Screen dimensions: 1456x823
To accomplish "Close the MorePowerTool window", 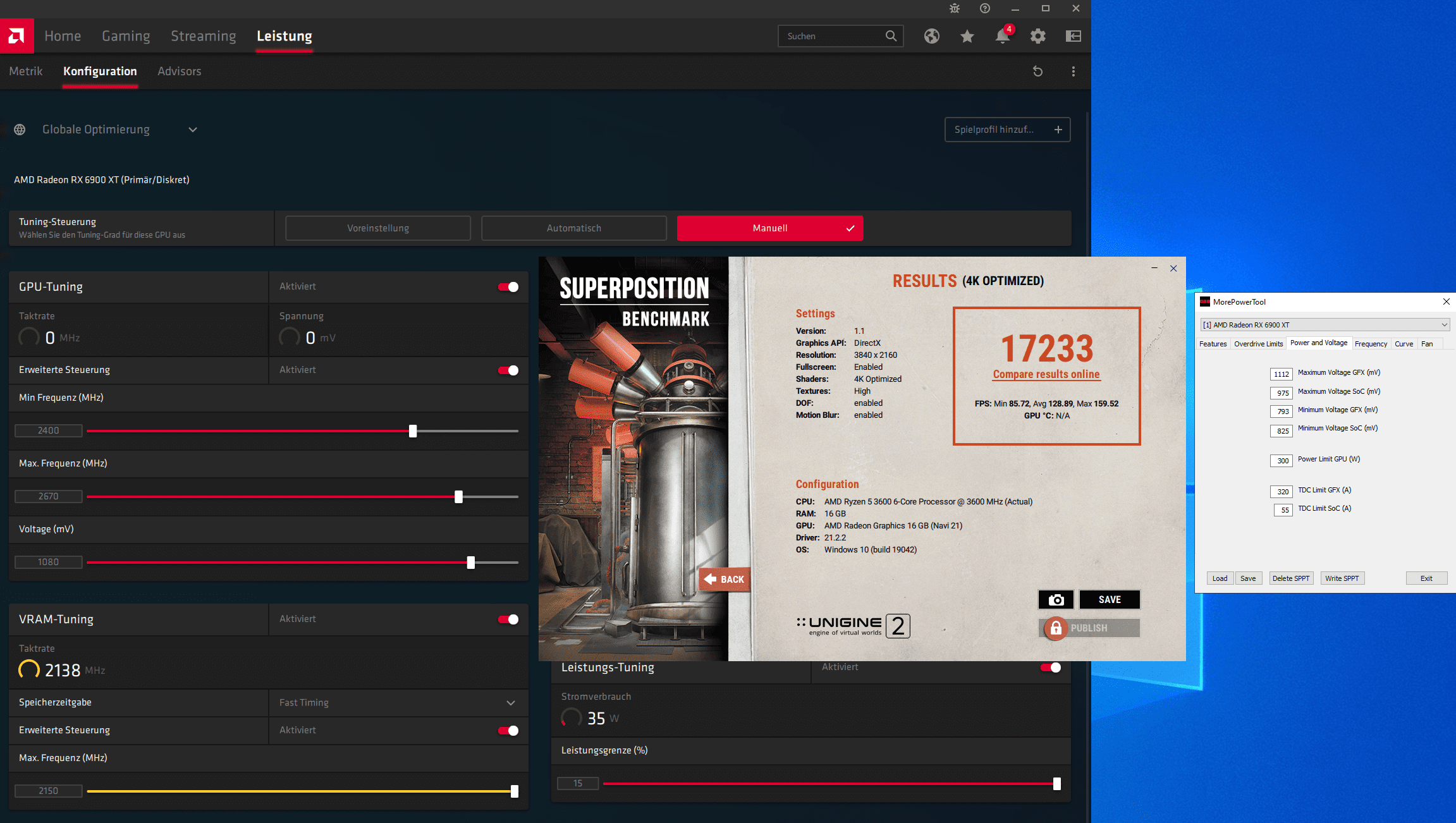I will pyautogui.click(x=1446, y=302).
